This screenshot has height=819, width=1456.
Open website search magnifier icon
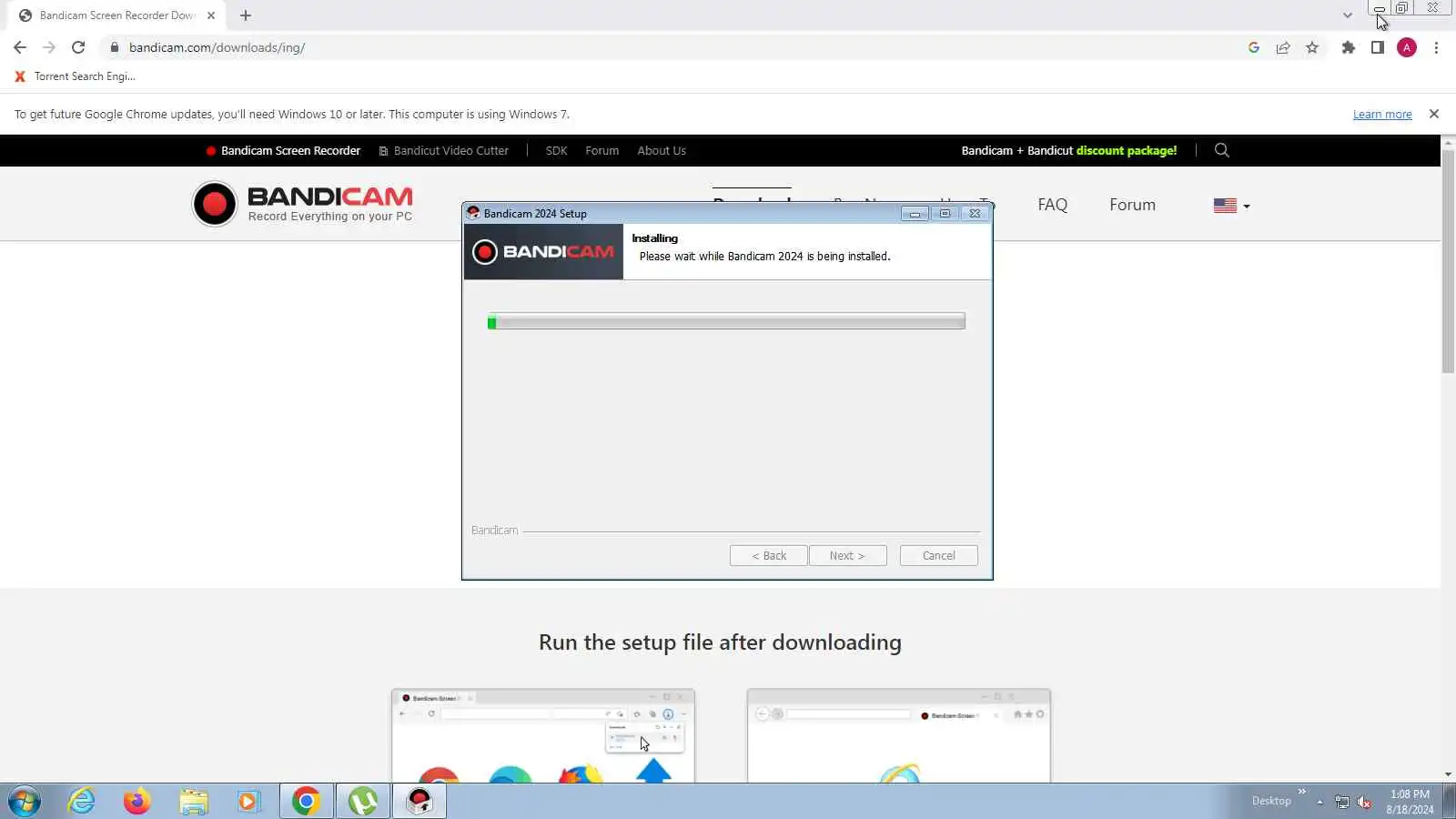[x=1222, y=150]
